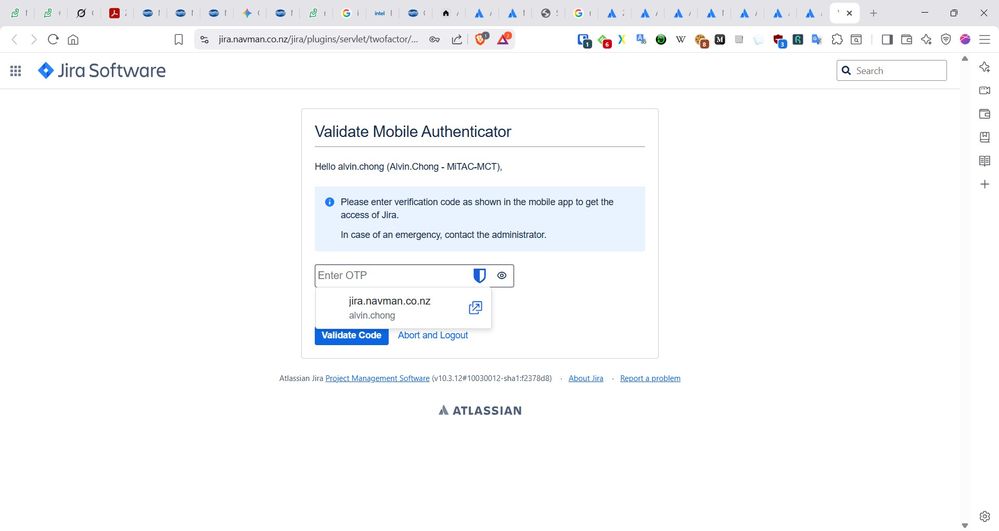Click the Validate Code button

(351, 335)
